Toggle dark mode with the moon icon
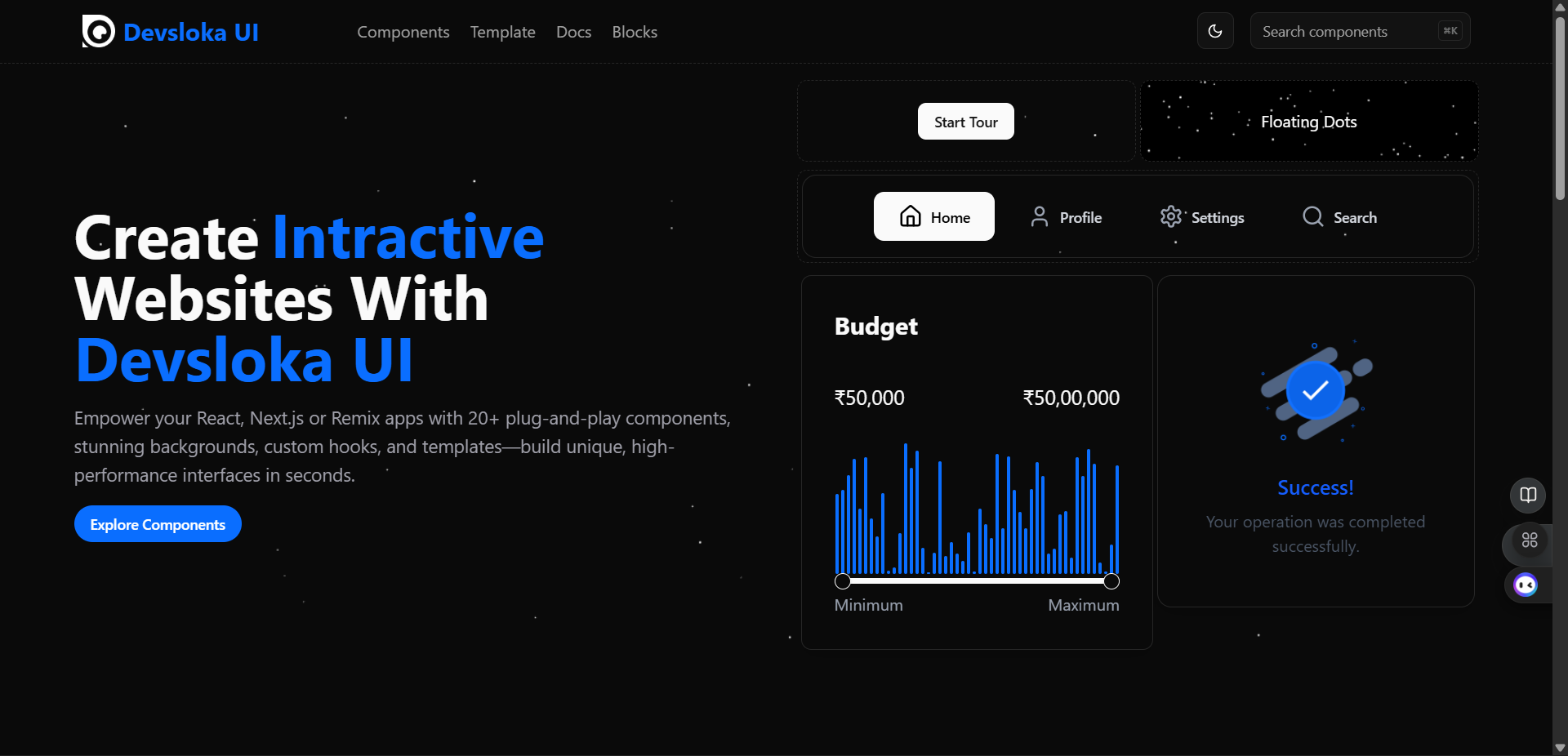Image resolution: width=1568 pixels, height=756 pixels. [x=1215, y=31]
